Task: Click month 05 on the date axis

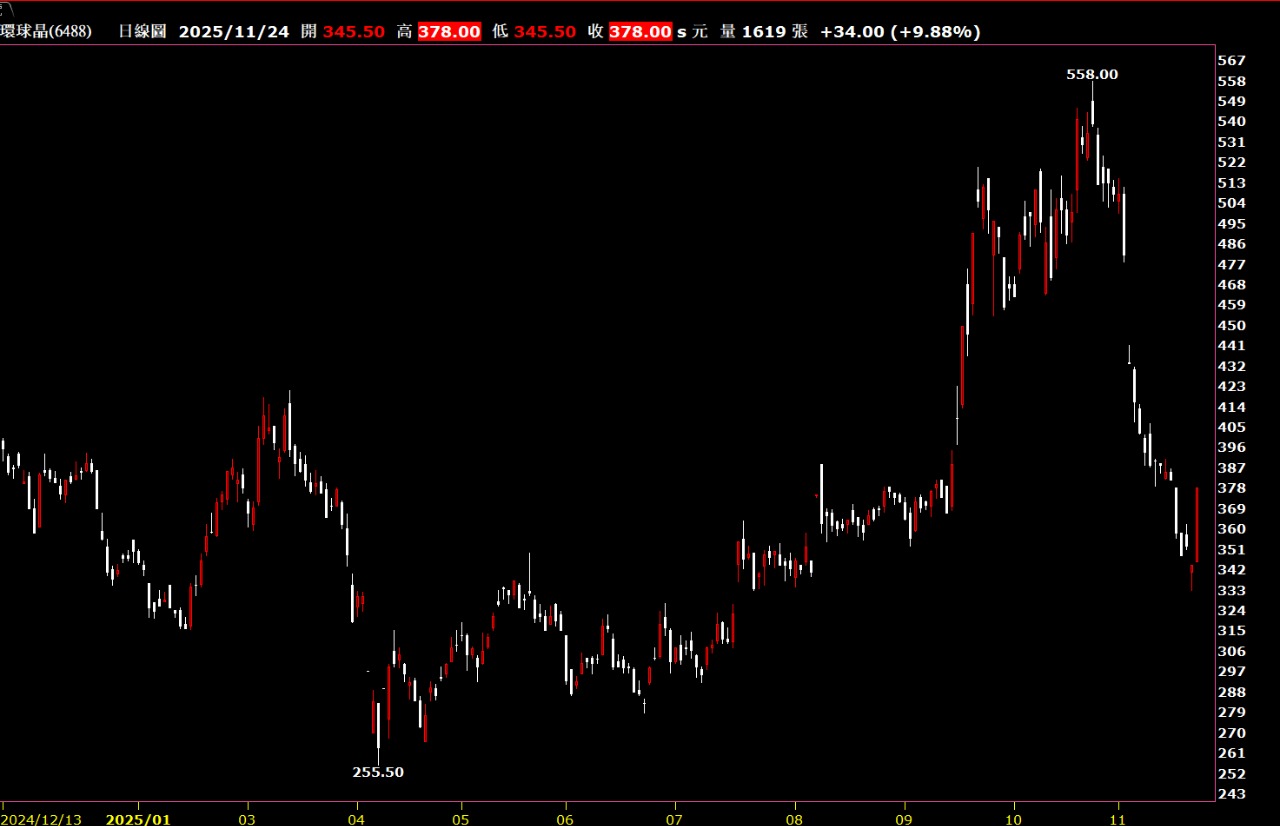Action: (x=461, y=819)
